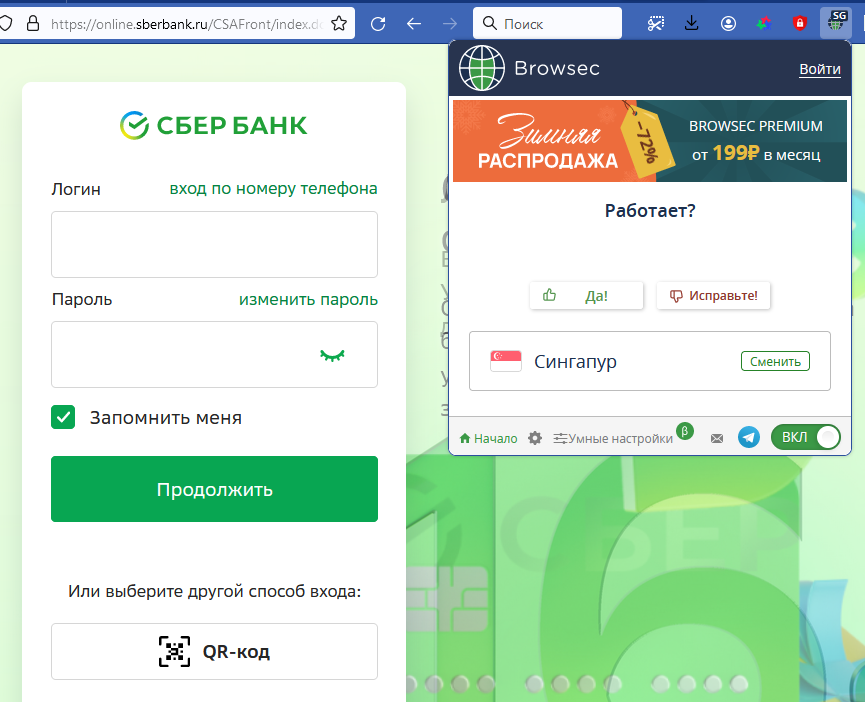Turn off the VPN with ВКЛ switch
This screenshot has width=865, height=702.
click(x=806, y=437)
